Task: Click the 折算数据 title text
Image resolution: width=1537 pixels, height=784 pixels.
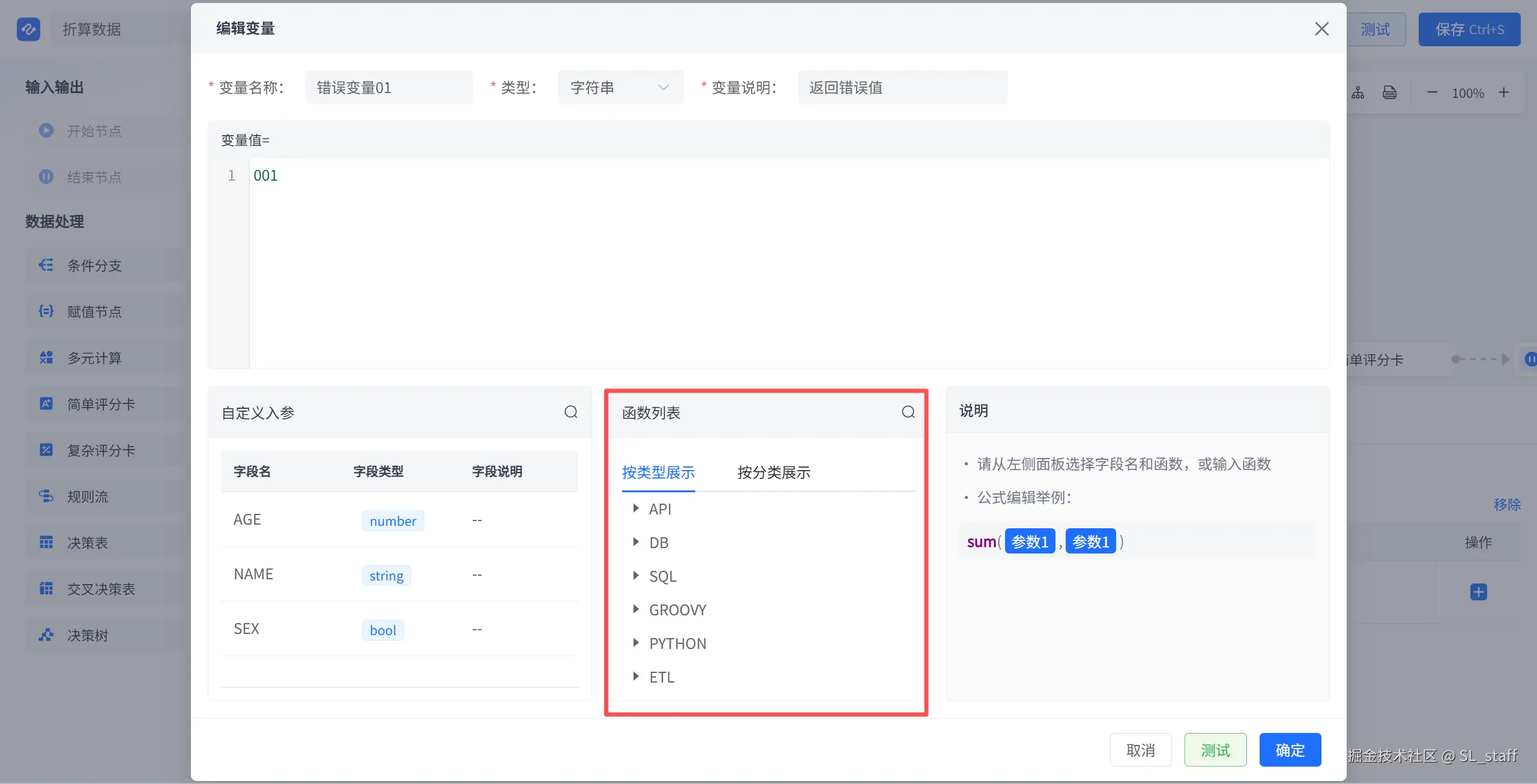Action: 91,29
